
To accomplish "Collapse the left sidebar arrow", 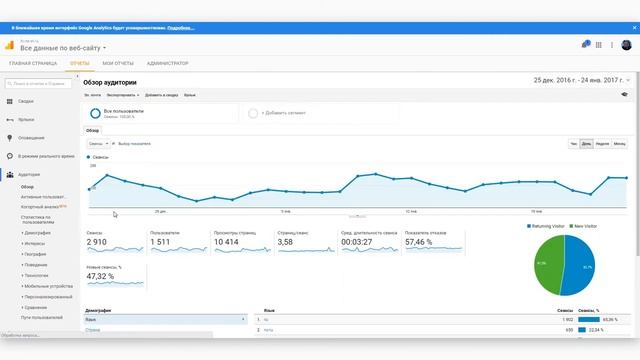I will 77,76.
